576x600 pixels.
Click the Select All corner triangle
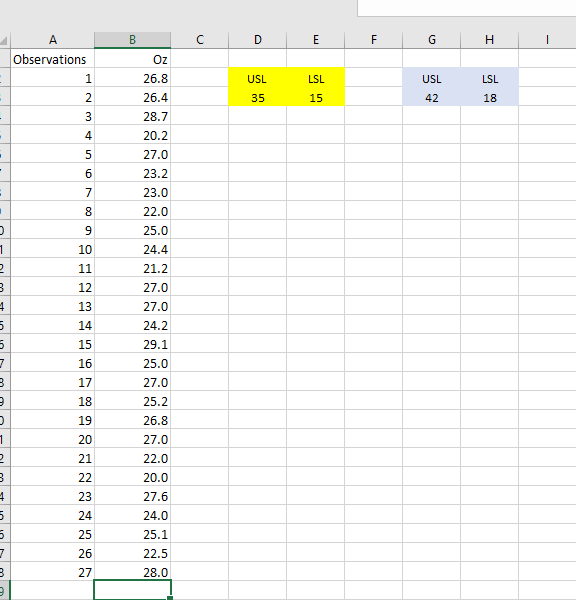pos(4,41)
